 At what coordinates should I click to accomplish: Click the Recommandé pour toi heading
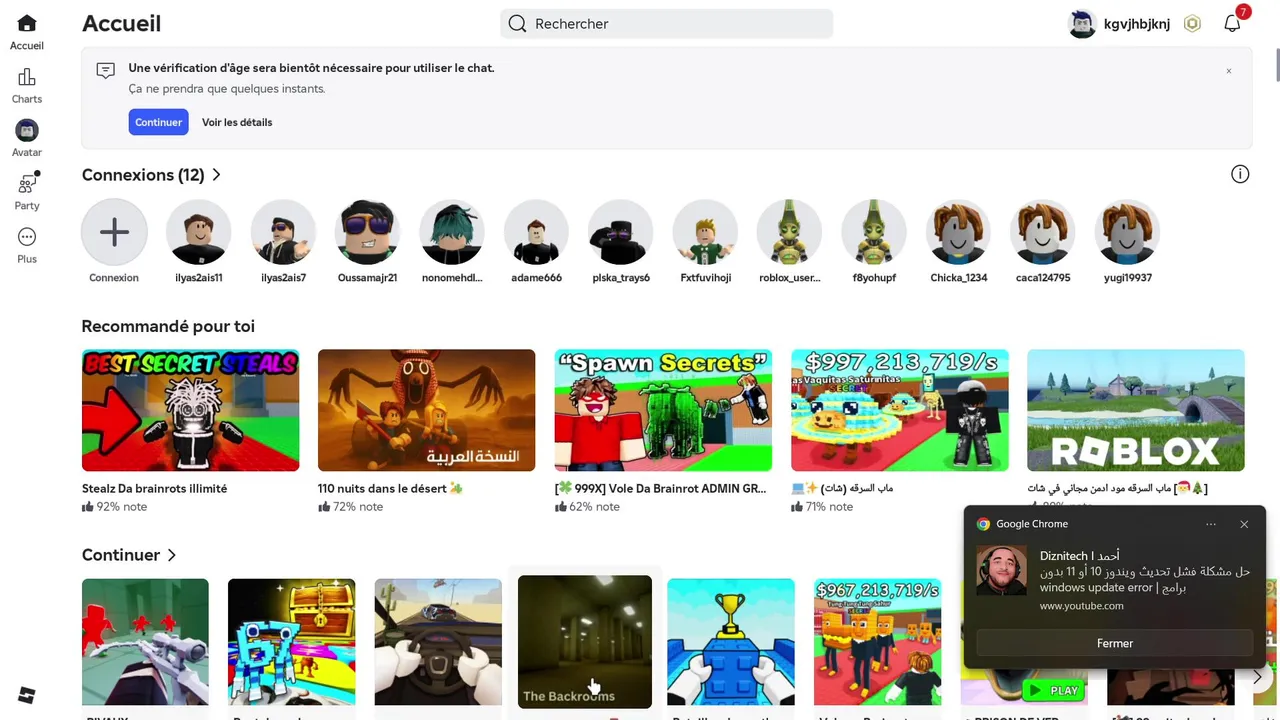point(168,326)
